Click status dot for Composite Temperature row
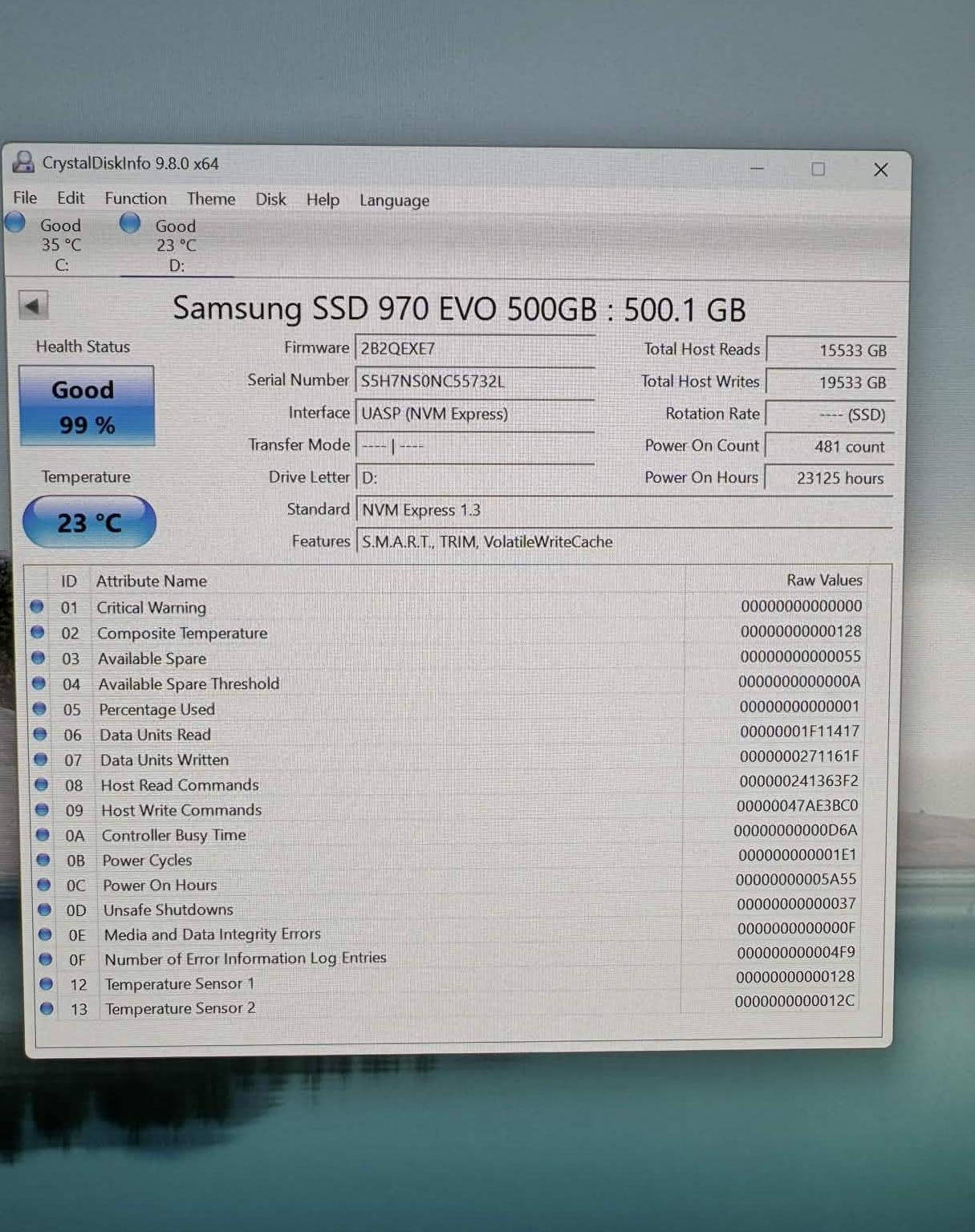This screenshot has width=975, height=1232. coord(38,633)
